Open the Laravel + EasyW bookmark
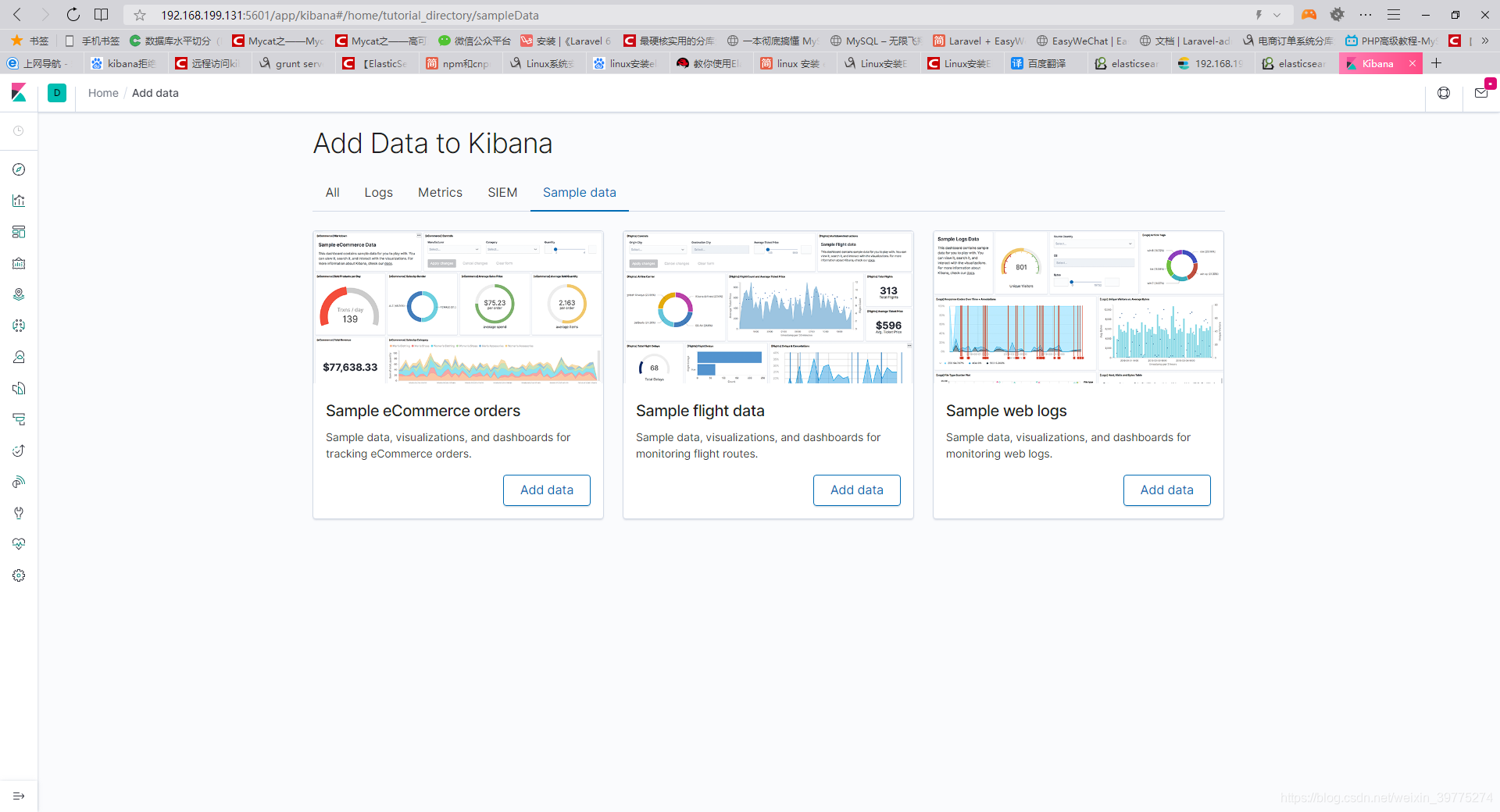Screen dimensions: 1500x812 (979, 41)
